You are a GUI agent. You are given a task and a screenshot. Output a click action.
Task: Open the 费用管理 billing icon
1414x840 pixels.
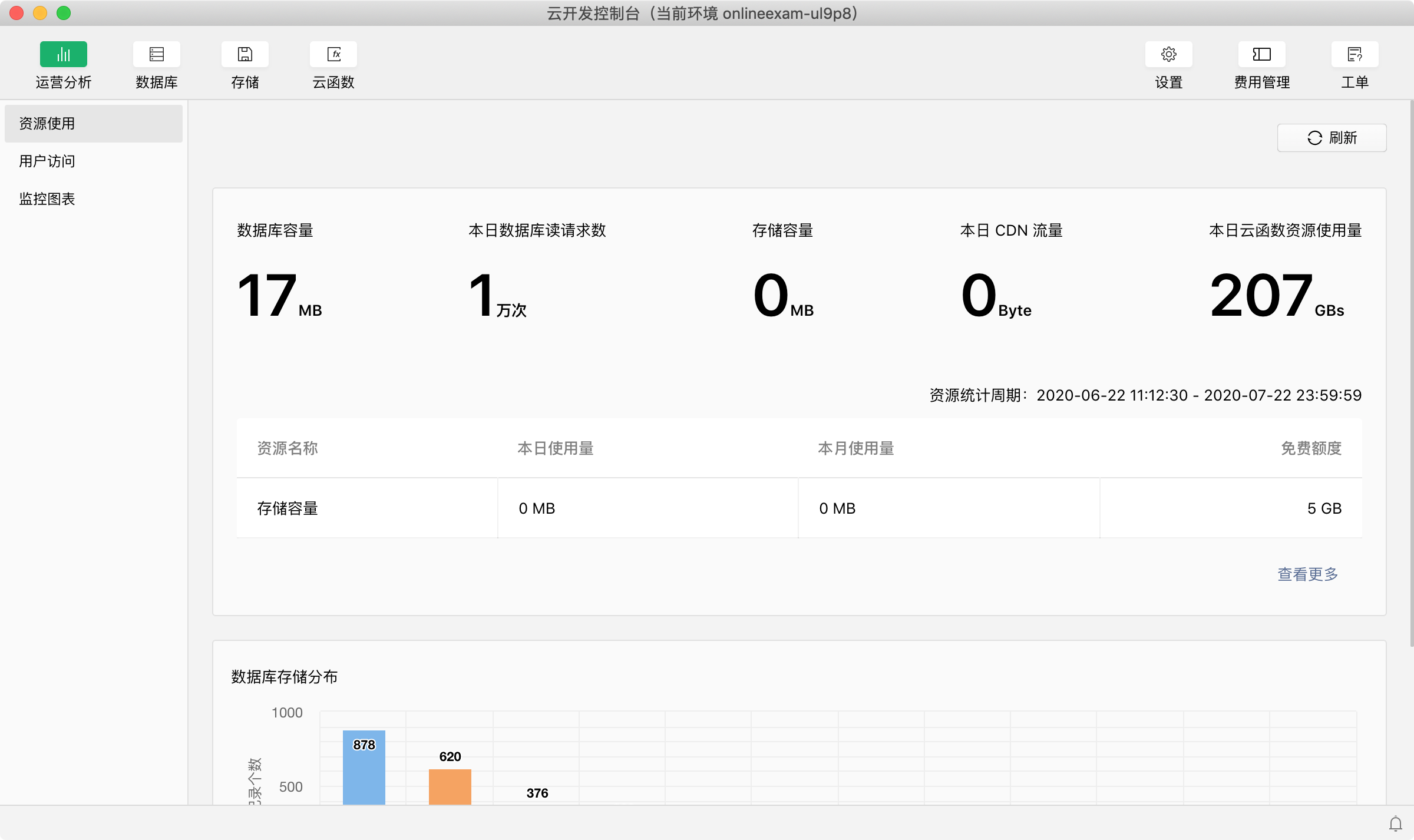pyautogui.click(x=1261, y=55)
